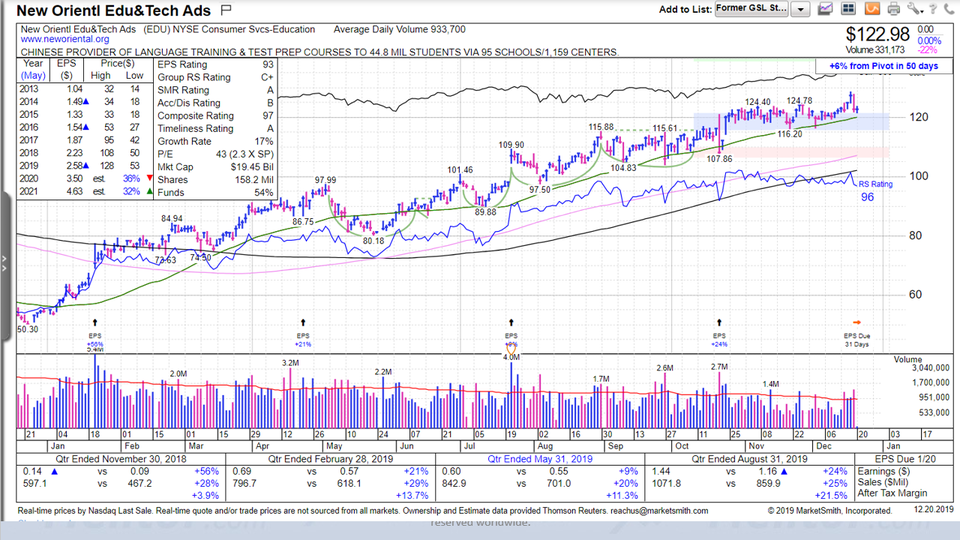This screenshot has width=960, height=540.
Task: Click the EPS +24% arrow marker in October
Action: (719, 322)
